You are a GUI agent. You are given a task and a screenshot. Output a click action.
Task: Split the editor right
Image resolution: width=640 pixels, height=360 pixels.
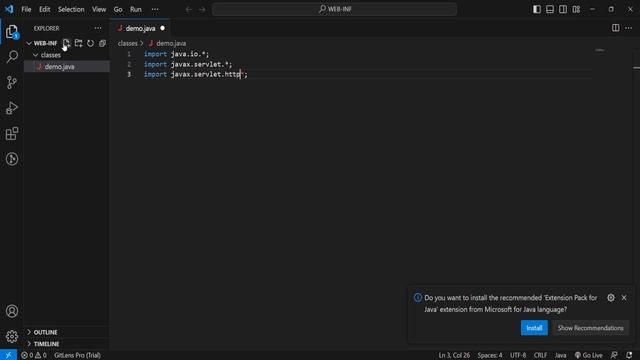[x=616, y=28]
